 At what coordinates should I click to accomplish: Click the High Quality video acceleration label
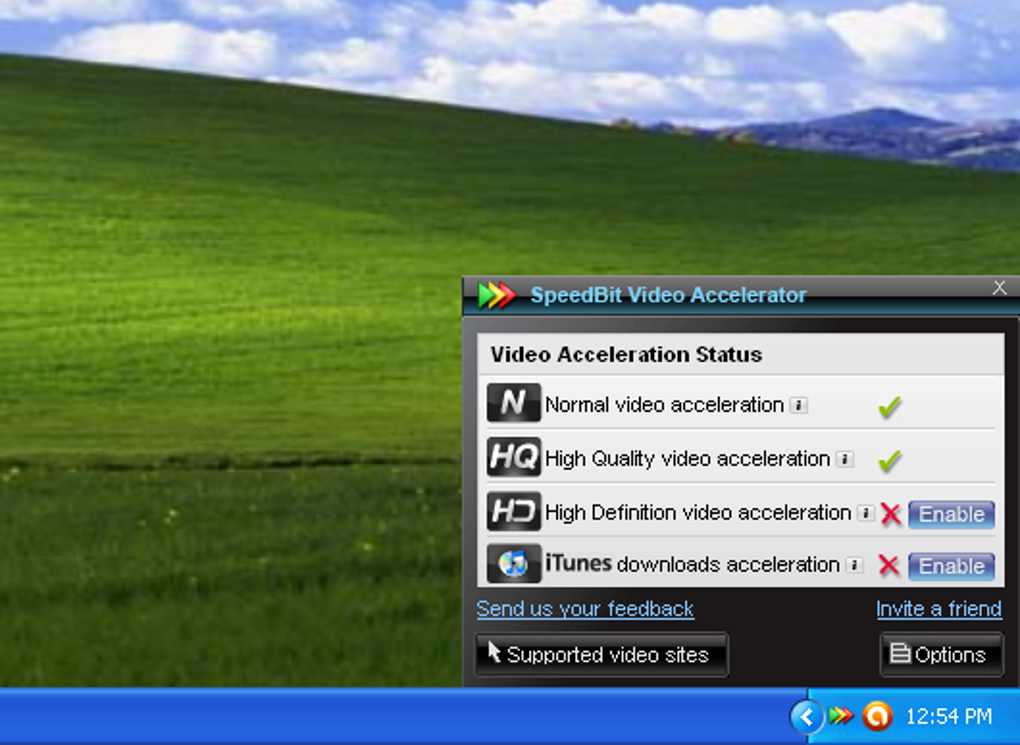pyautogui.click(x=688, y=459)
